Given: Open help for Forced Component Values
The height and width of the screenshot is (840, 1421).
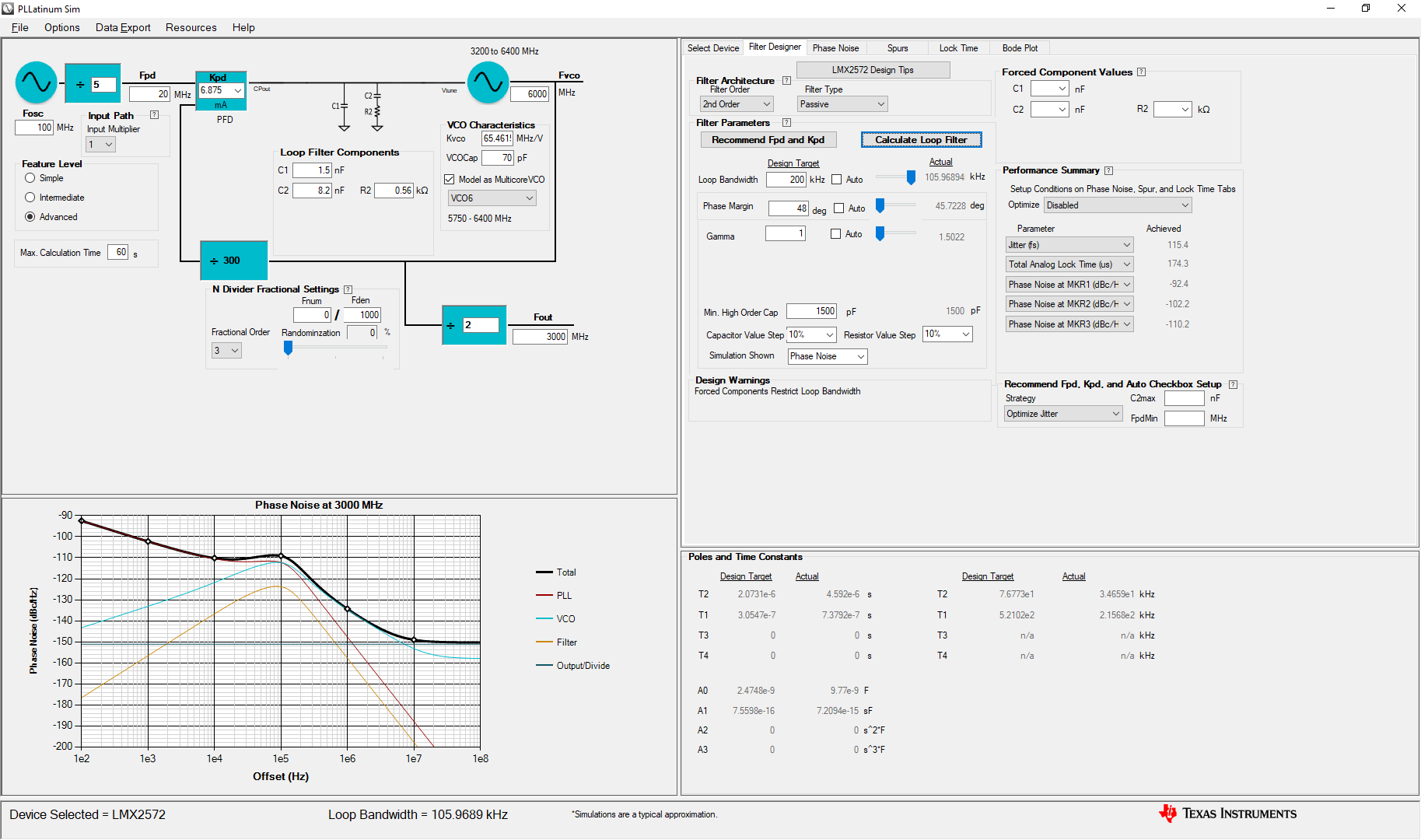Looking at the screenshot, I should coord(1141,72).
